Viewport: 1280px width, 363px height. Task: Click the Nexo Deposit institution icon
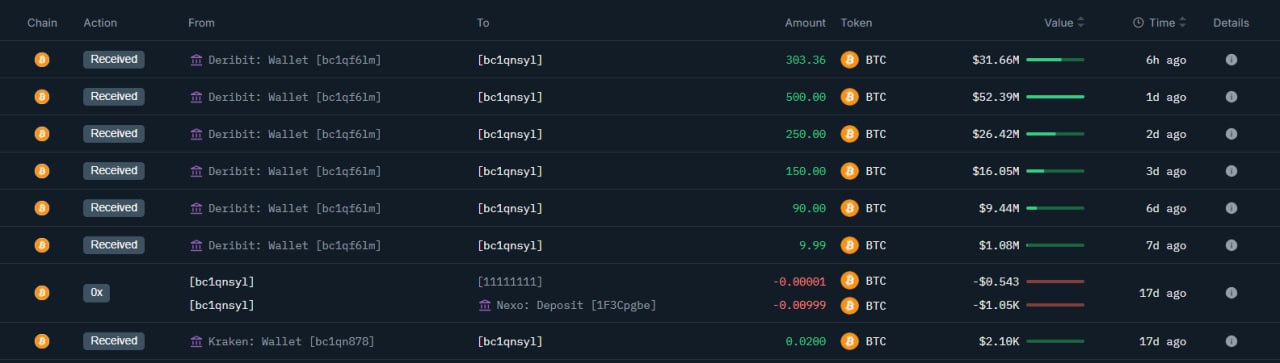click(x=484, y=305)
